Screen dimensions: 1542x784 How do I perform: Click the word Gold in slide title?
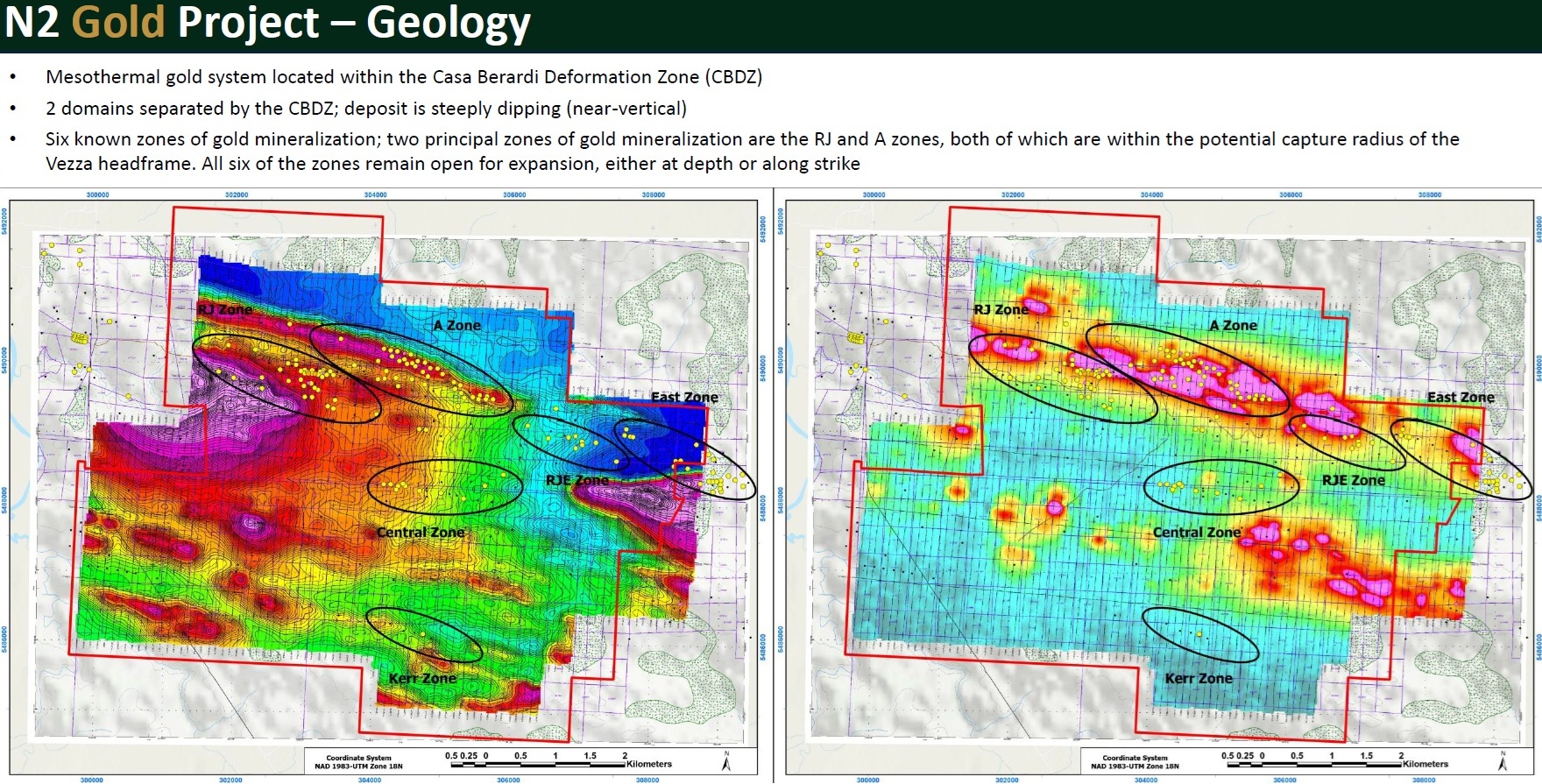[118, 22]
